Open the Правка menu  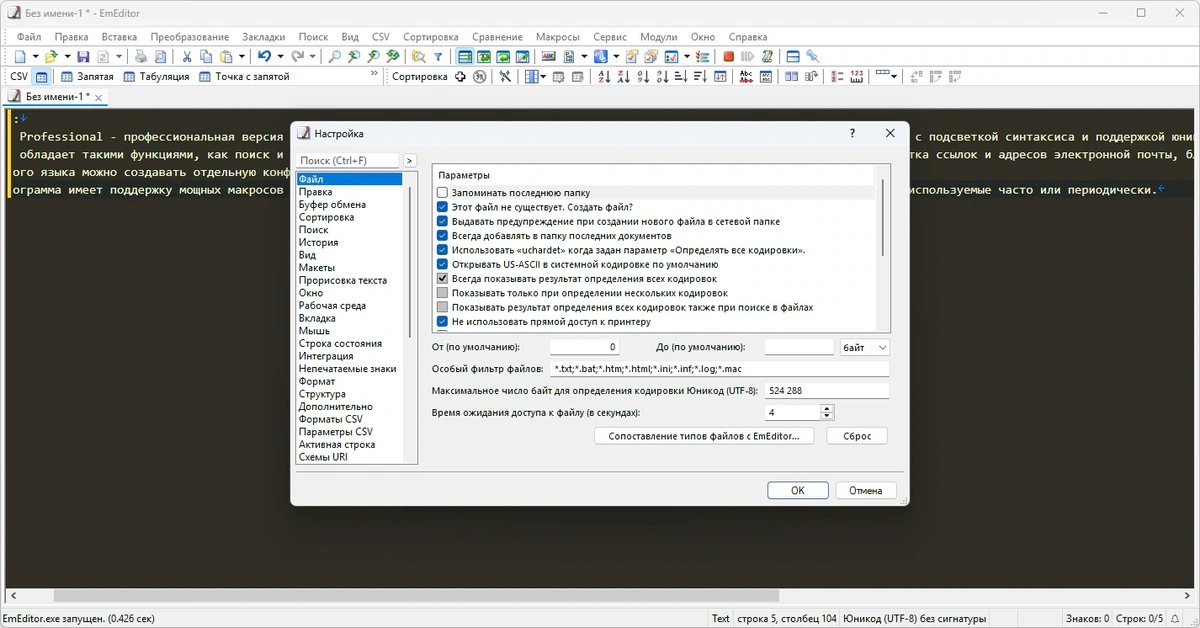tap(72, 37)
